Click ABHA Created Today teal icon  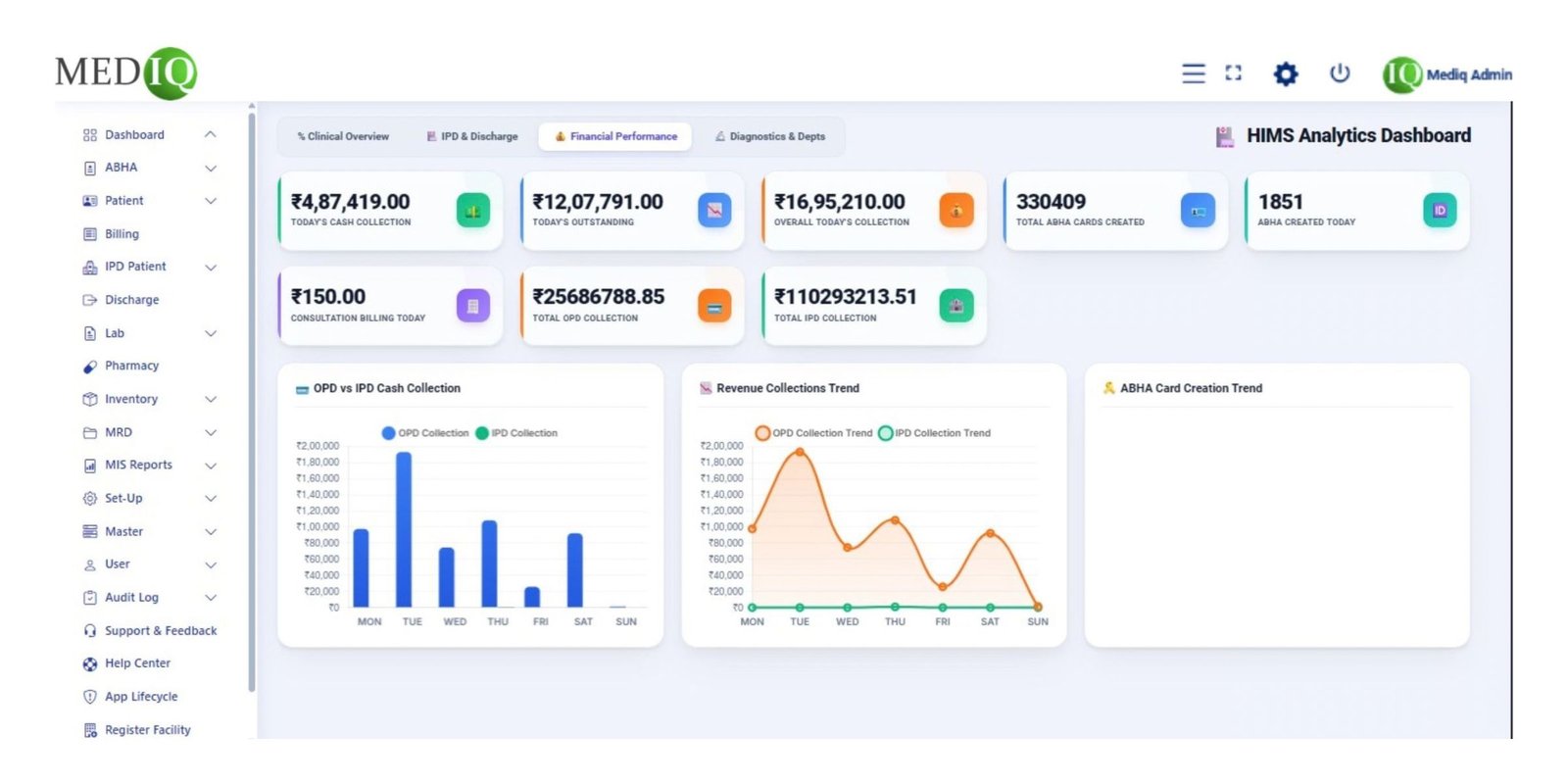[x=1440, y=210]
